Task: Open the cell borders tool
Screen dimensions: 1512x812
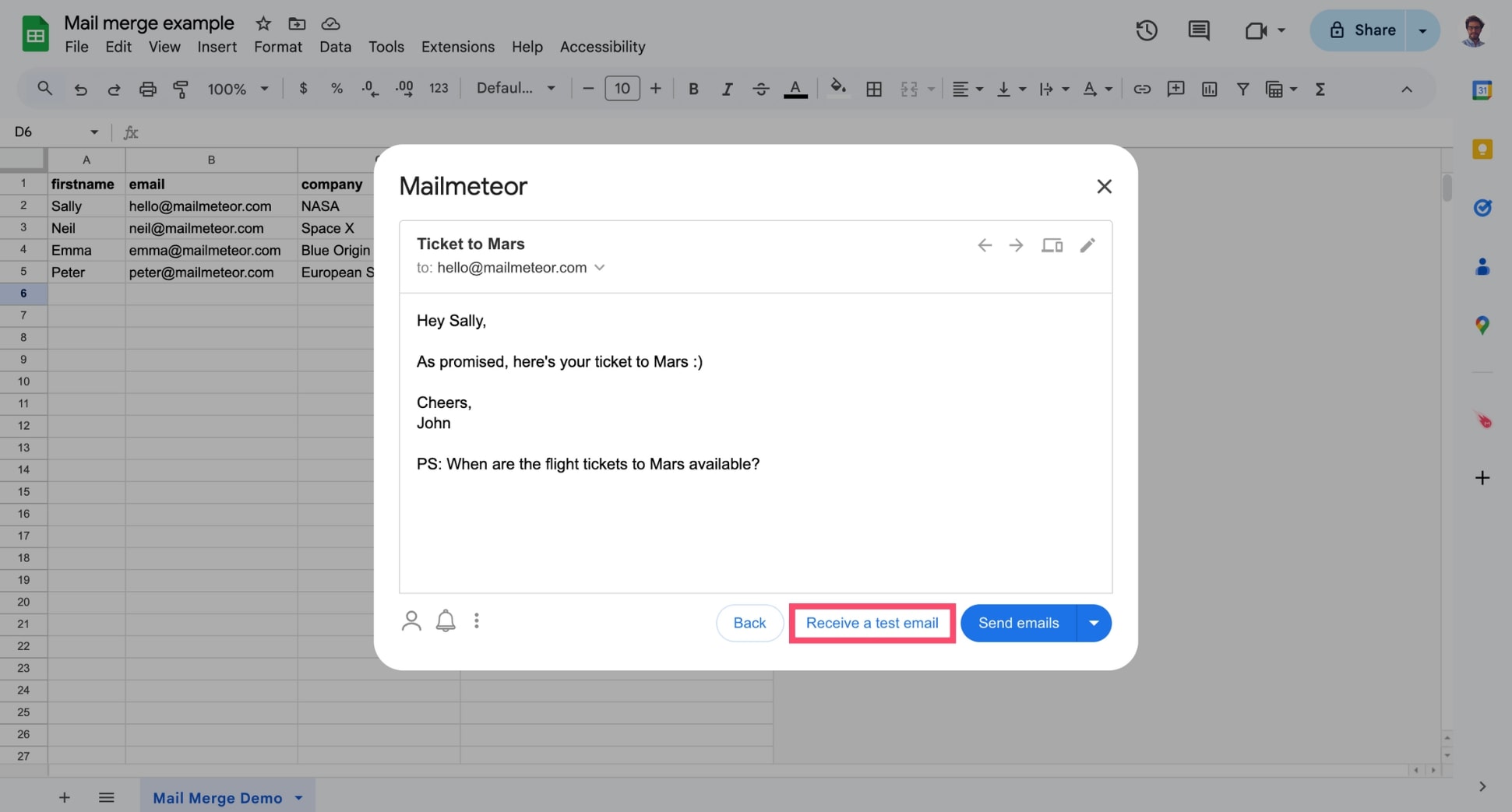Action: 874,89
